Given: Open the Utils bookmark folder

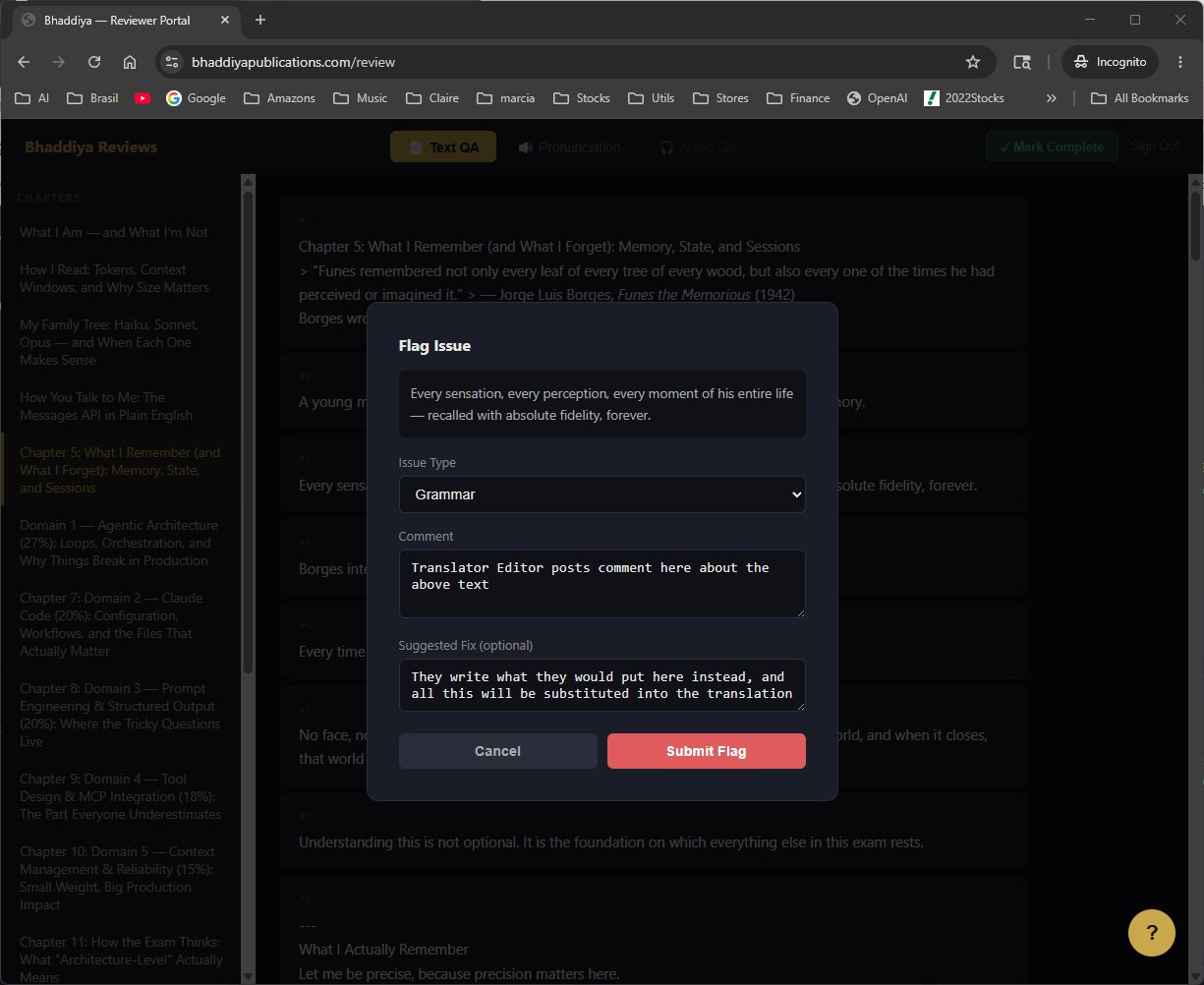Looking at the screenshot, I should pos(653,98).
